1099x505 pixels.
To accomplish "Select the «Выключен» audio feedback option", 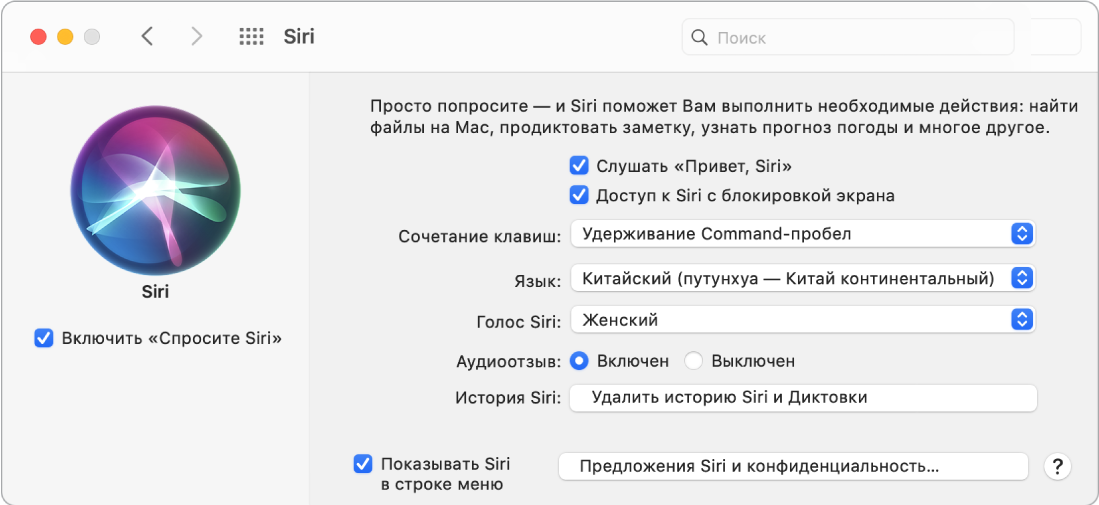I will click(x=694, y=361).
